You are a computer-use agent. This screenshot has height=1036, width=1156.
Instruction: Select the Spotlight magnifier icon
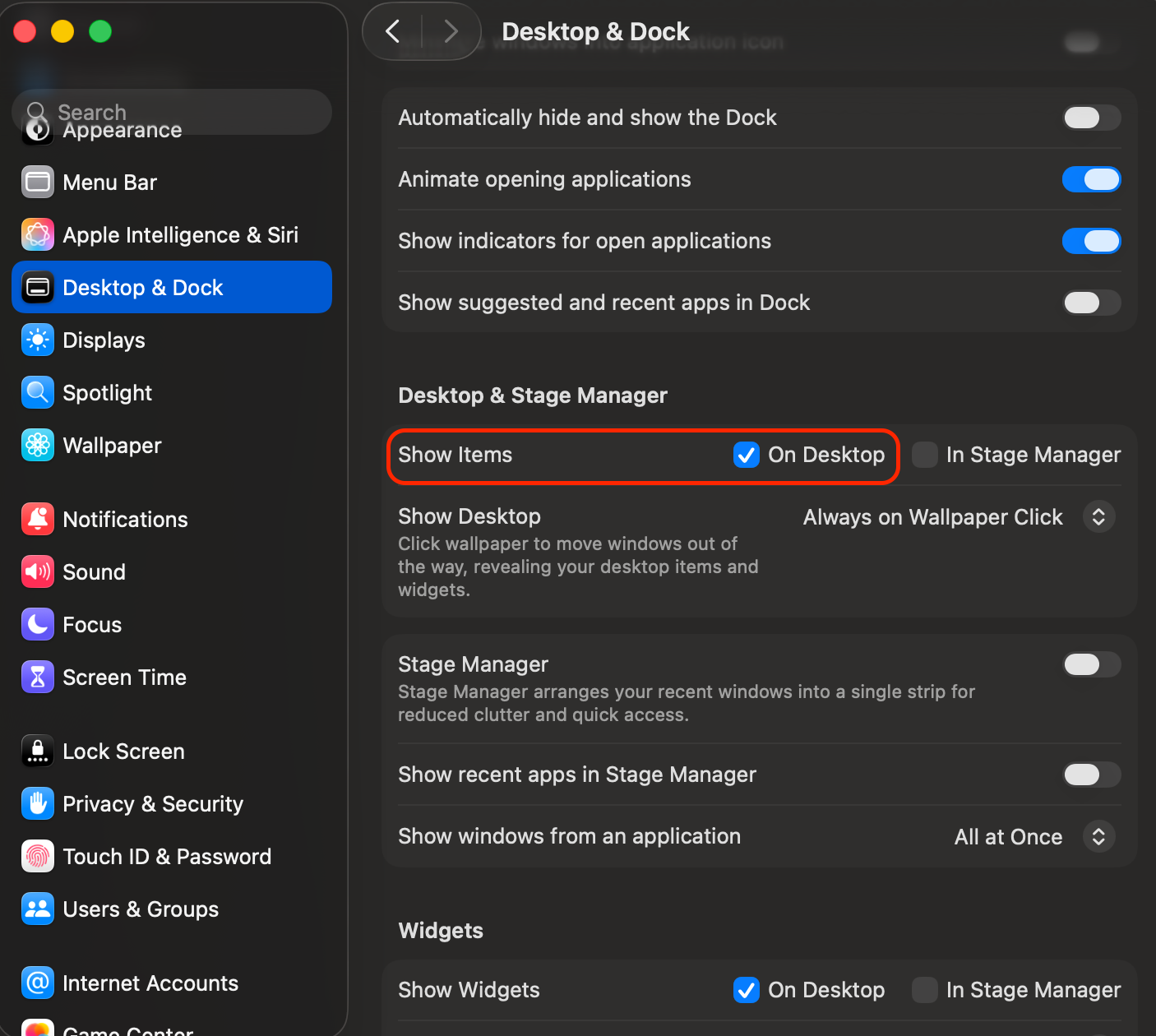point(38,392)
